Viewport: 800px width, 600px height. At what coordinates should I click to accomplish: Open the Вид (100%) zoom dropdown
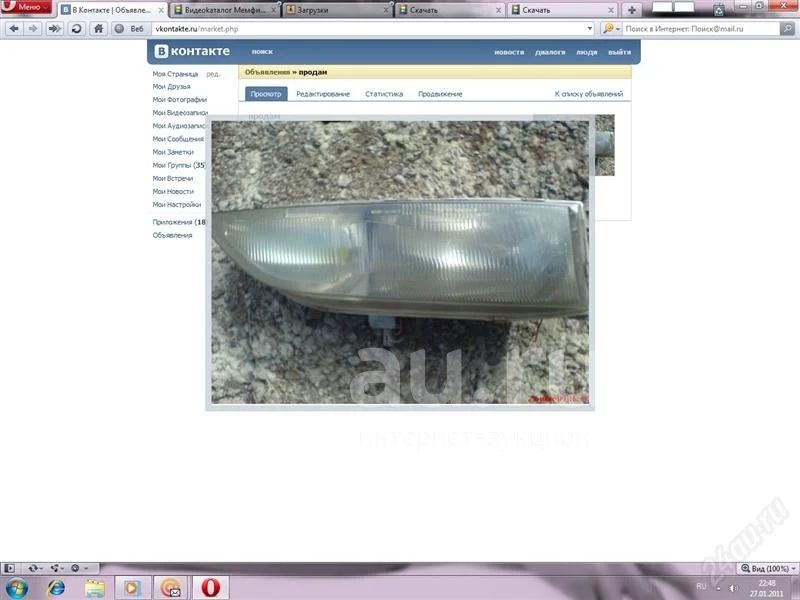pyautogui.click(x=767, y=568)
